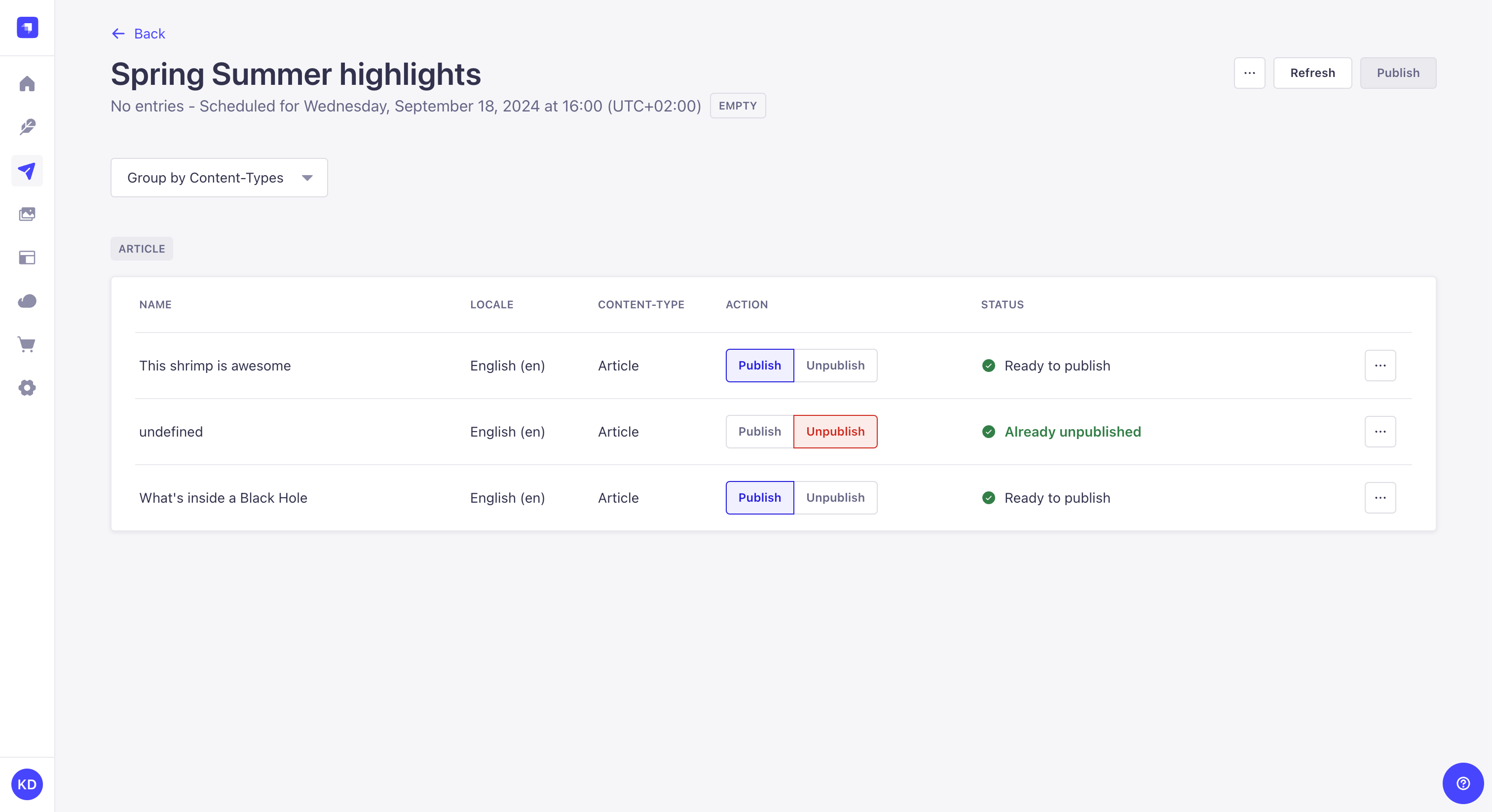Open Releases paper plane icon
The width and height of the screenshot is (1492, 812).
27,171
